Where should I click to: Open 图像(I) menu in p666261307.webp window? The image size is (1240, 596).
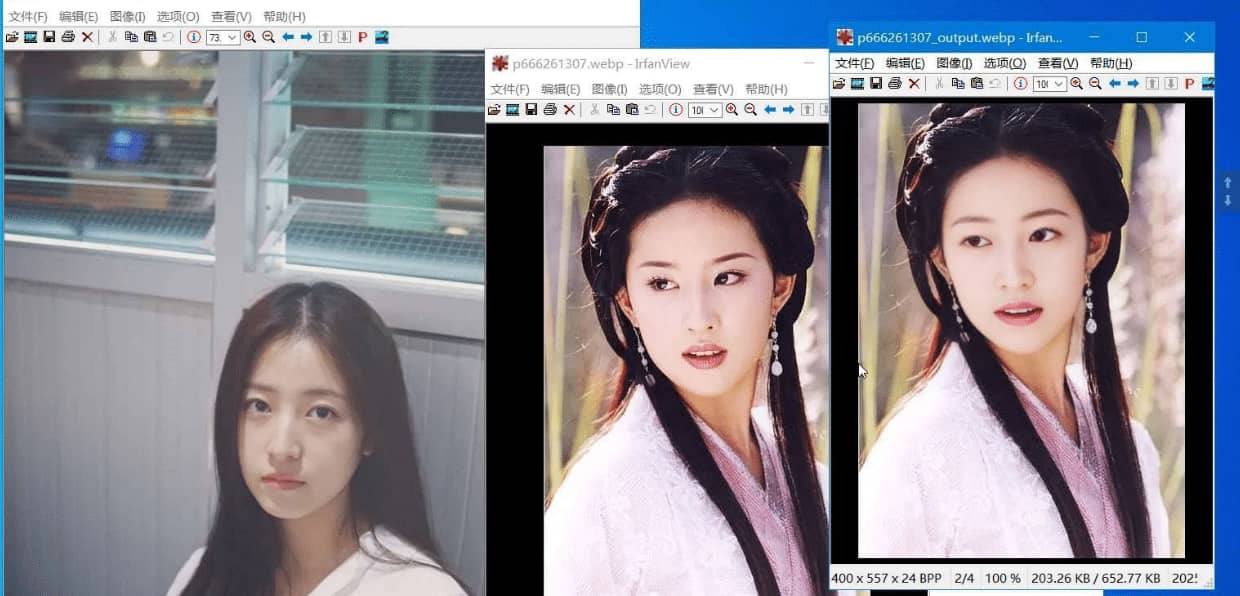(609, 89)
